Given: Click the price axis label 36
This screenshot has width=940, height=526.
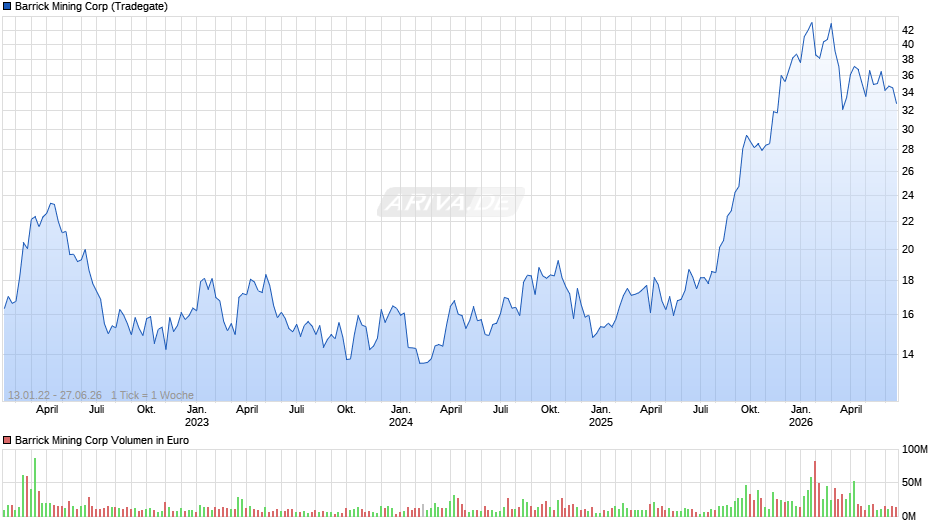Looking at the screenshot, I should [x=908, y=76].
